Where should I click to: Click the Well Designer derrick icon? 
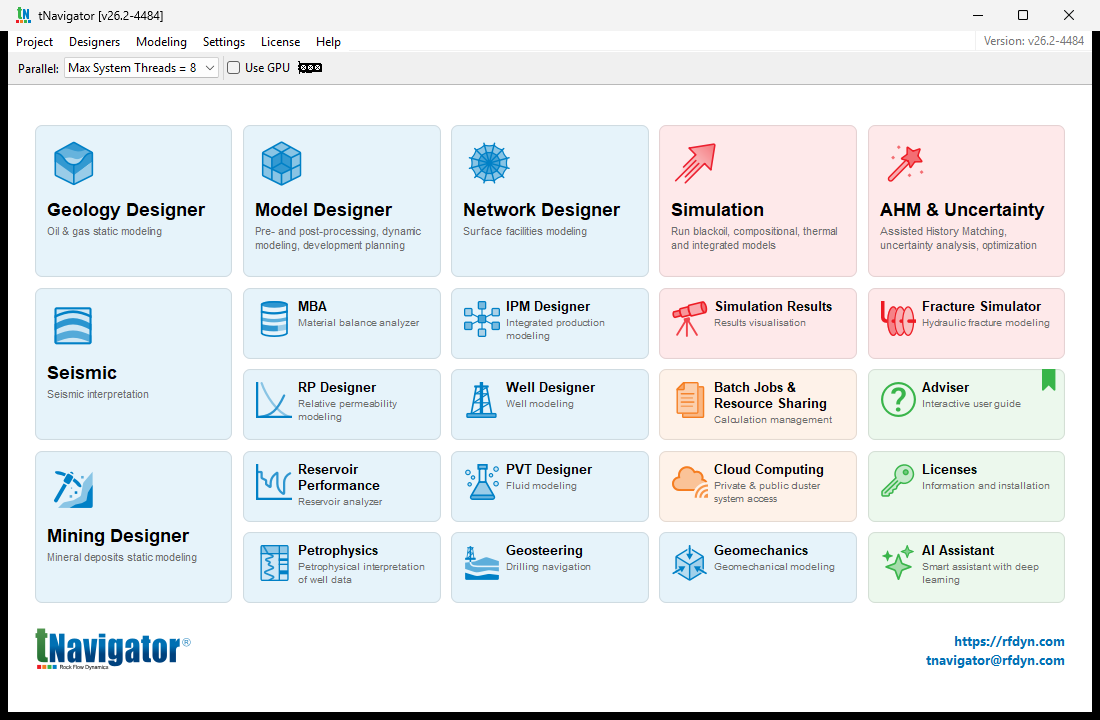pos(482,400)
